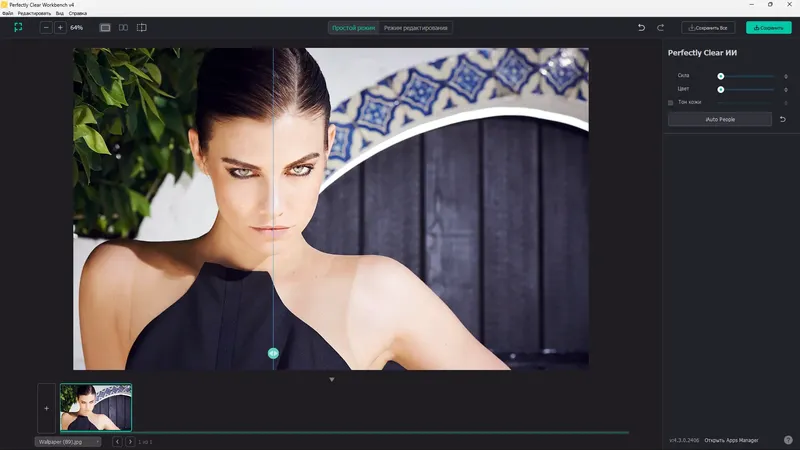The width and height of the screenshot is (800, 450).
Task: Click Открыть Apps Manager link
Action: point(731,440)
